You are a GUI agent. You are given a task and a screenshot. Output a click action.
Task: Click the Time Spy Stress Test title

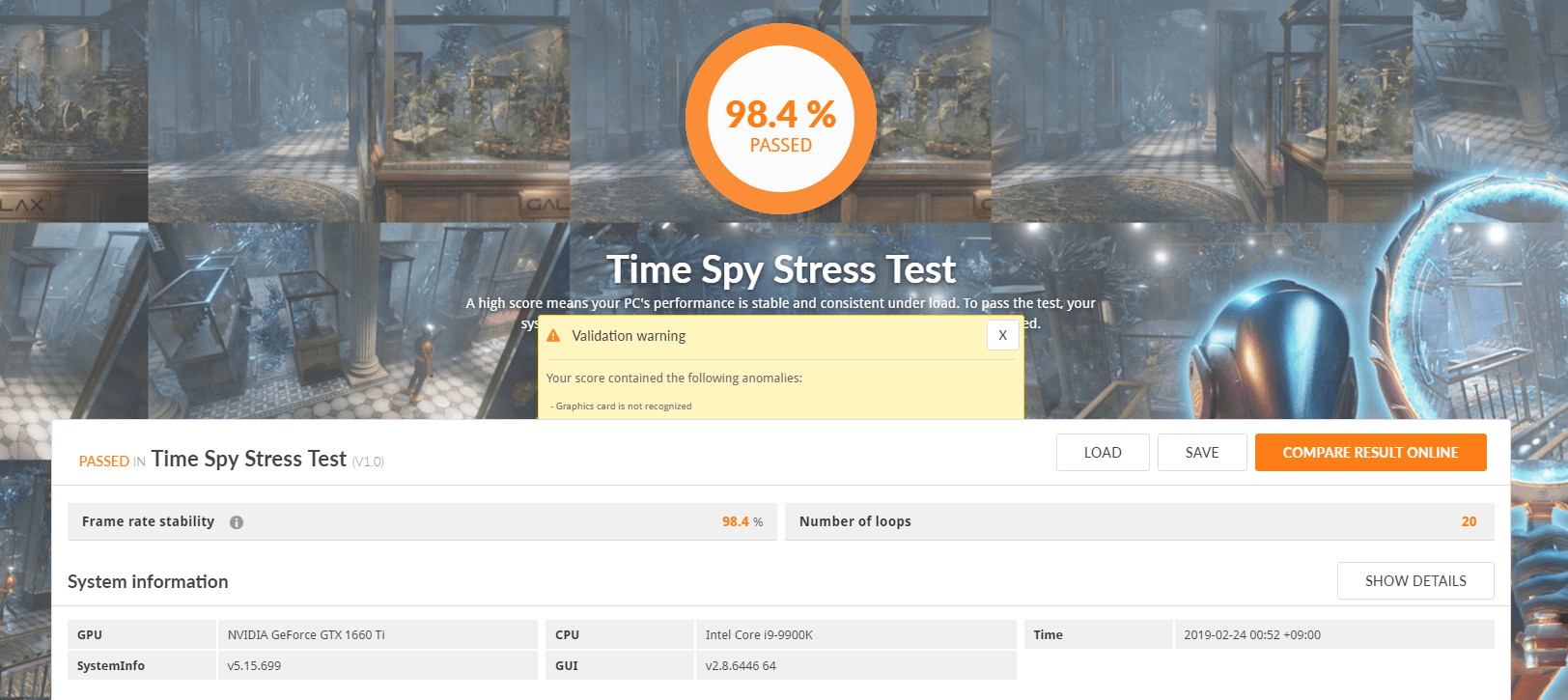tap(781, 269)
